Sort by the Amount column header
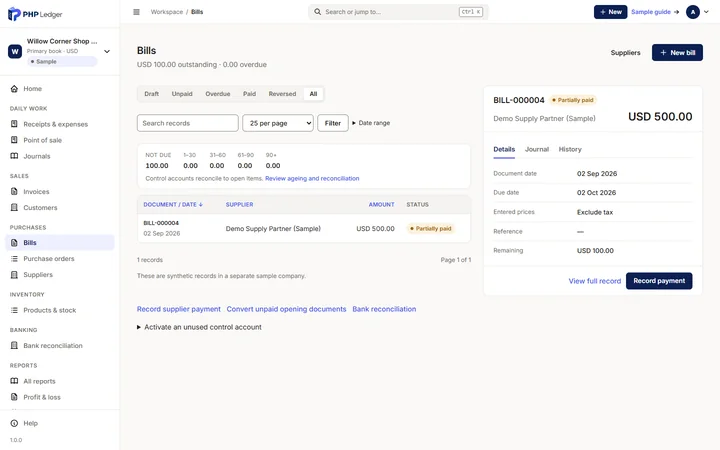 (x=381, y=204)
